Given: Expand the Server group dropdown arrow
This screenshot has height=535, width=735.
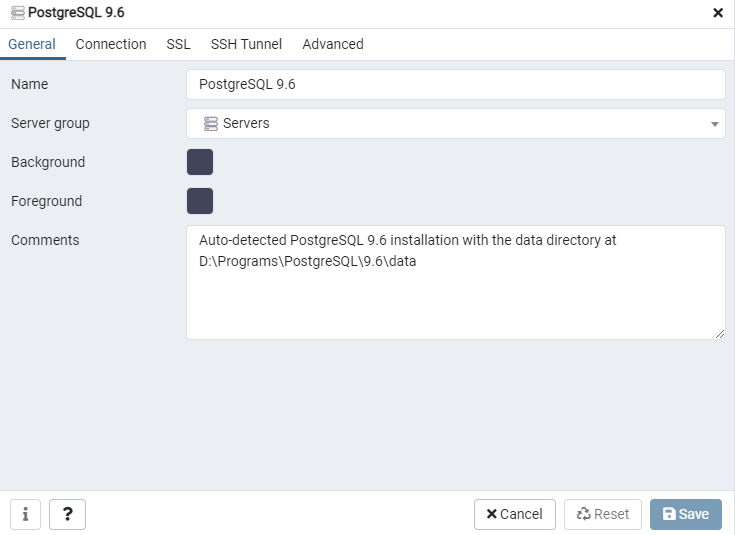Looking at the screenshot, I should [x=714, y=124].
